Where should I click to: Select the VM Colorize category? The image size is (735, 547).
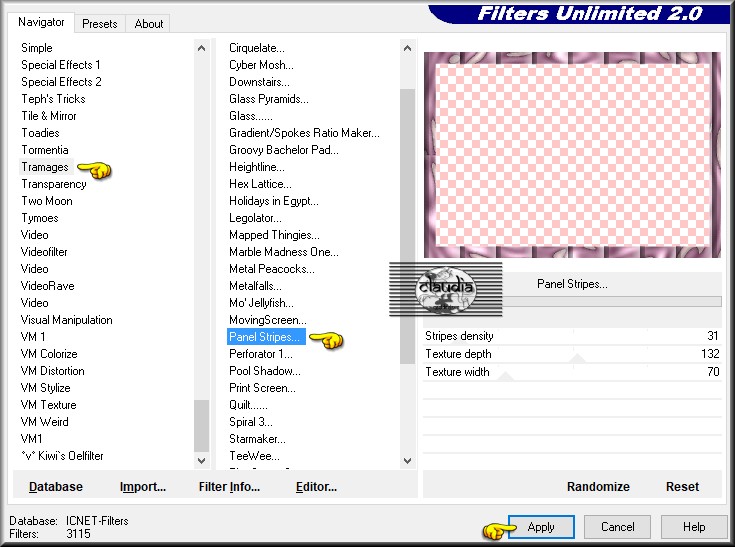click(49, 354)
